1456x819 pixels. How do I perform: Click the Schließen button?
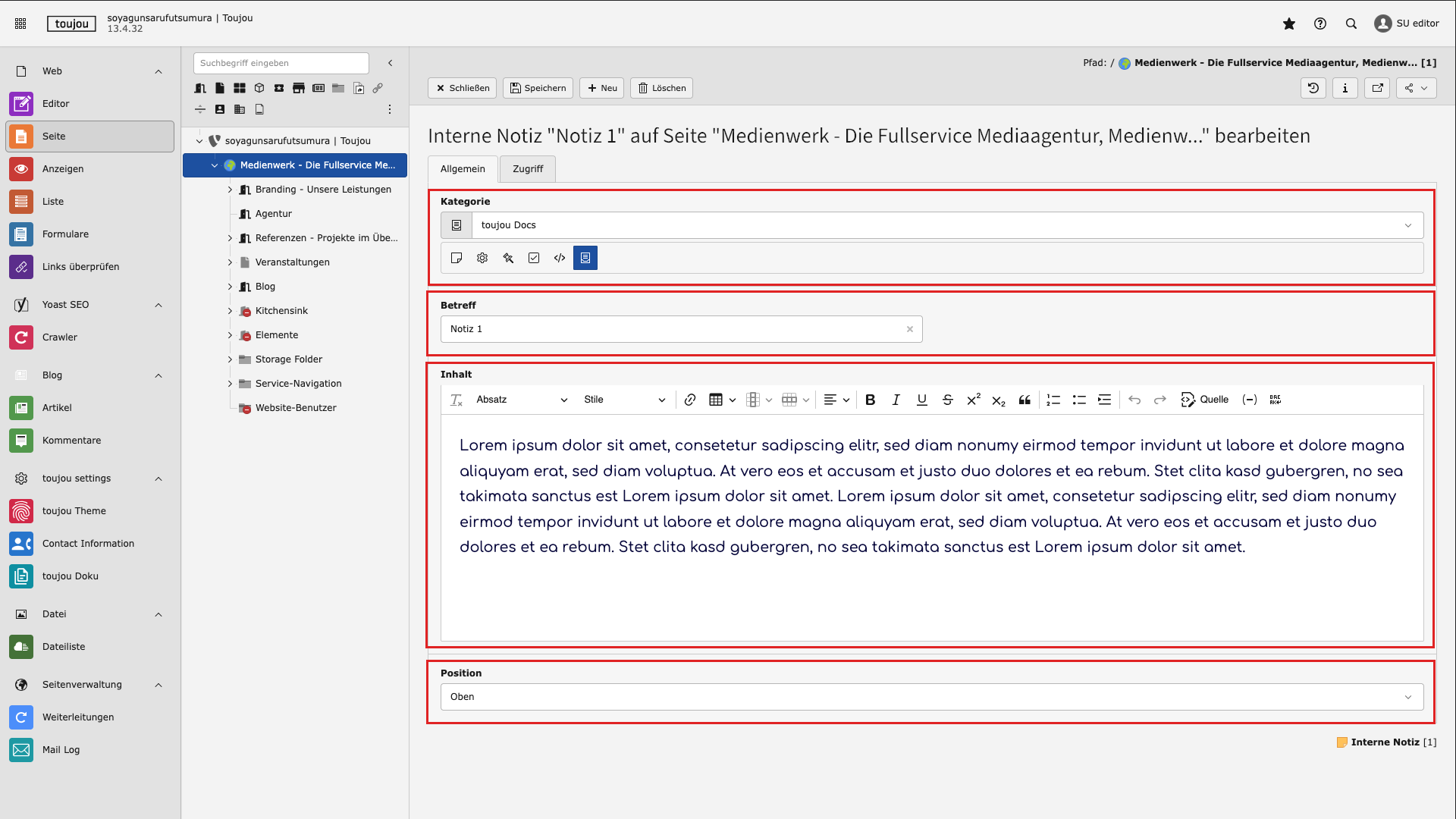click(462, 88)
